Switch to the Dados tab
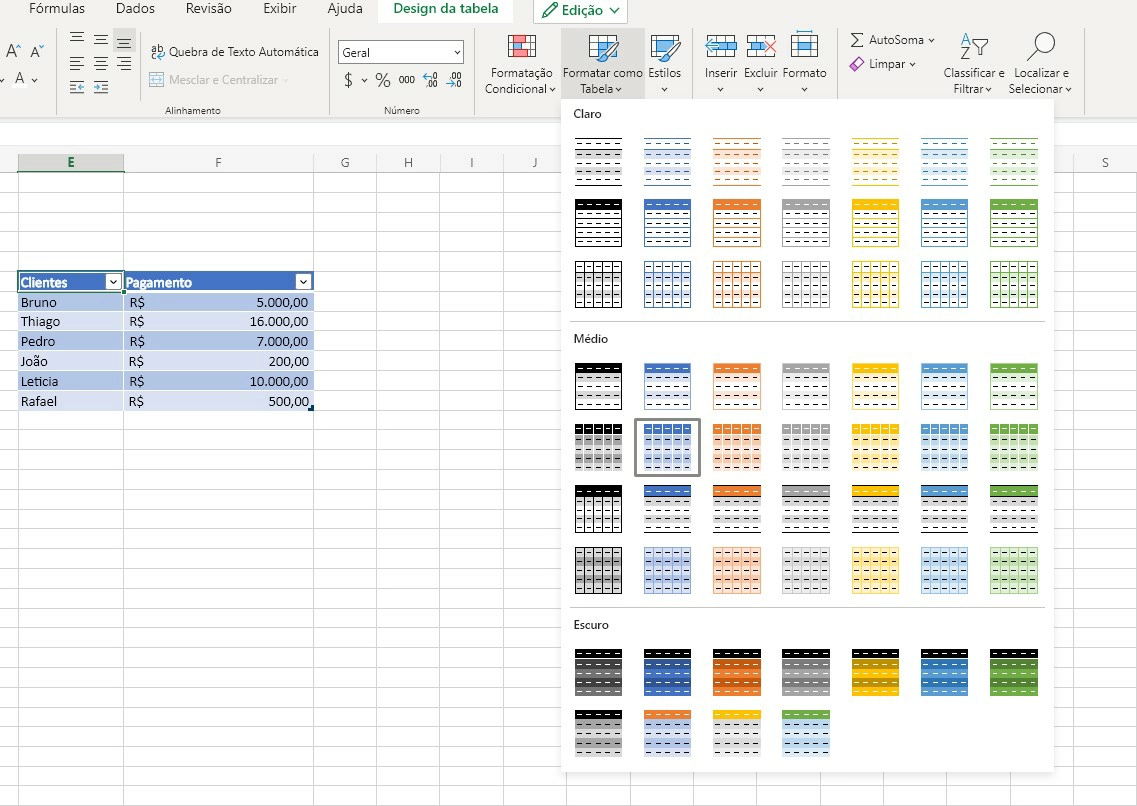This screenshot has width=1137, height=806. point(135,9)
